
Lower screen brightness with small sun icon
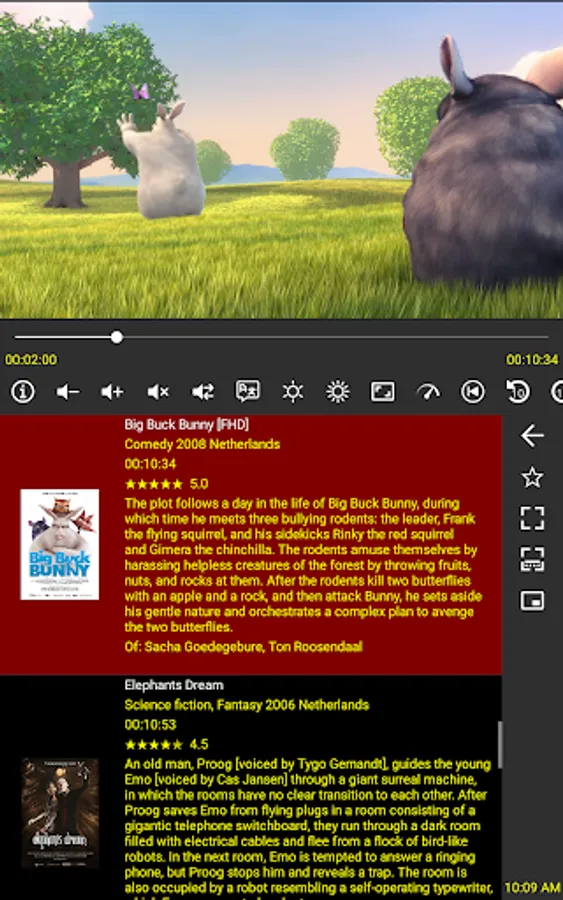pos(293,392)
